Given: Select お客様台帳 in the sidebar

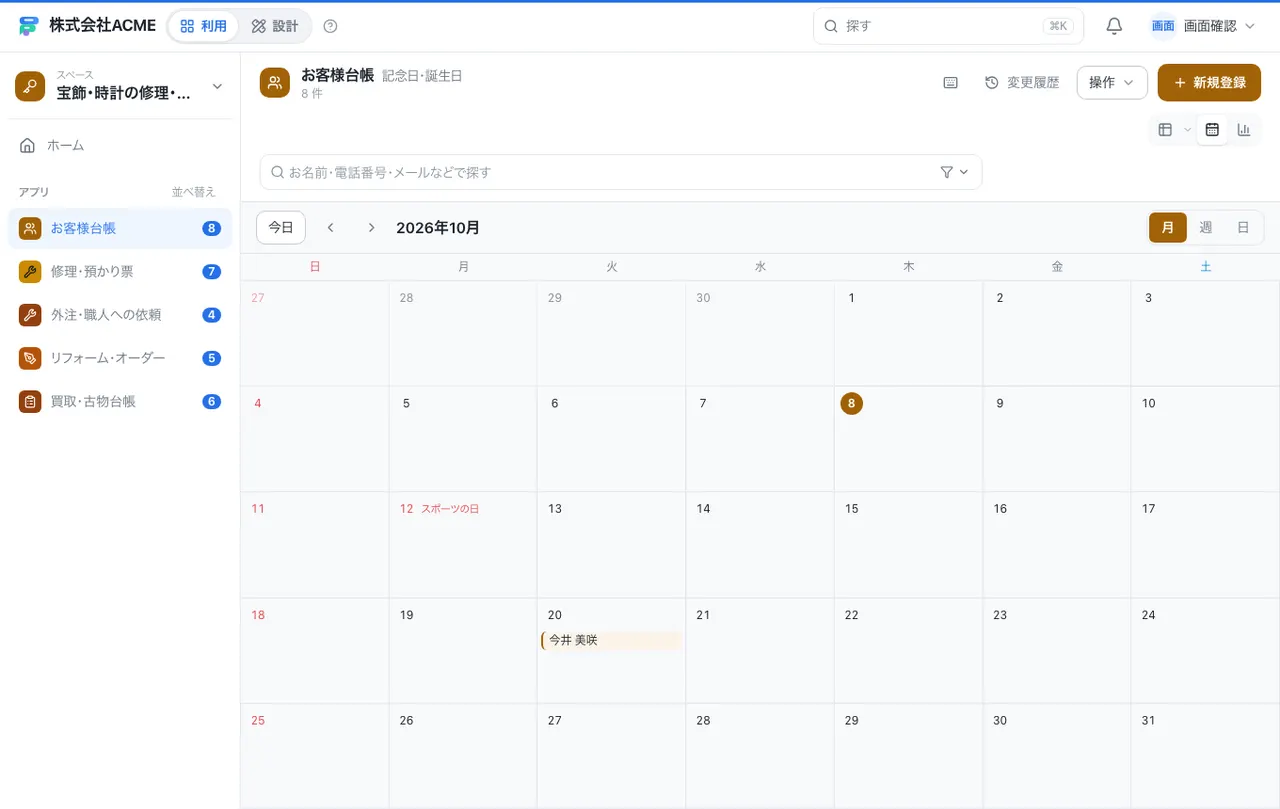Looking at the screenshot, I should pos(120,228).
